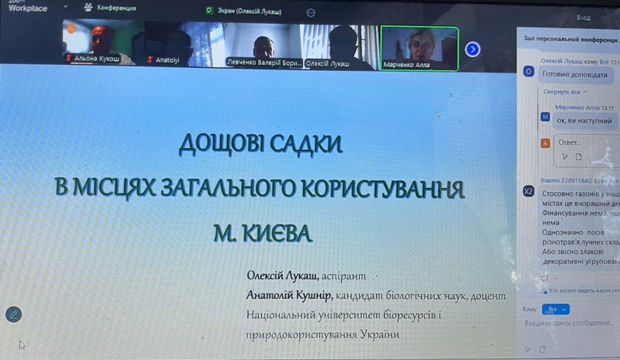Click the Кто может видеть ваши сообщения notice
Screen dimensions: 620x360
pos(582,291)
